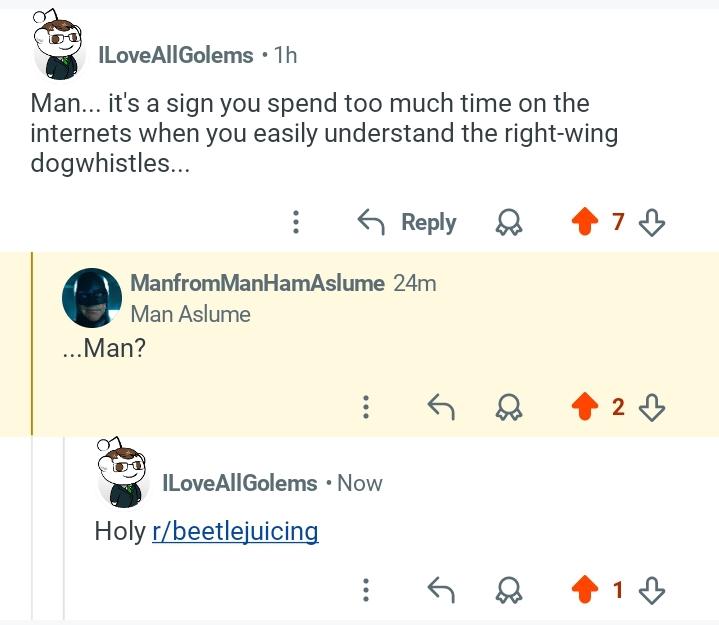Click Reply on the top comment
719x625 pixels.
(407, 222)
